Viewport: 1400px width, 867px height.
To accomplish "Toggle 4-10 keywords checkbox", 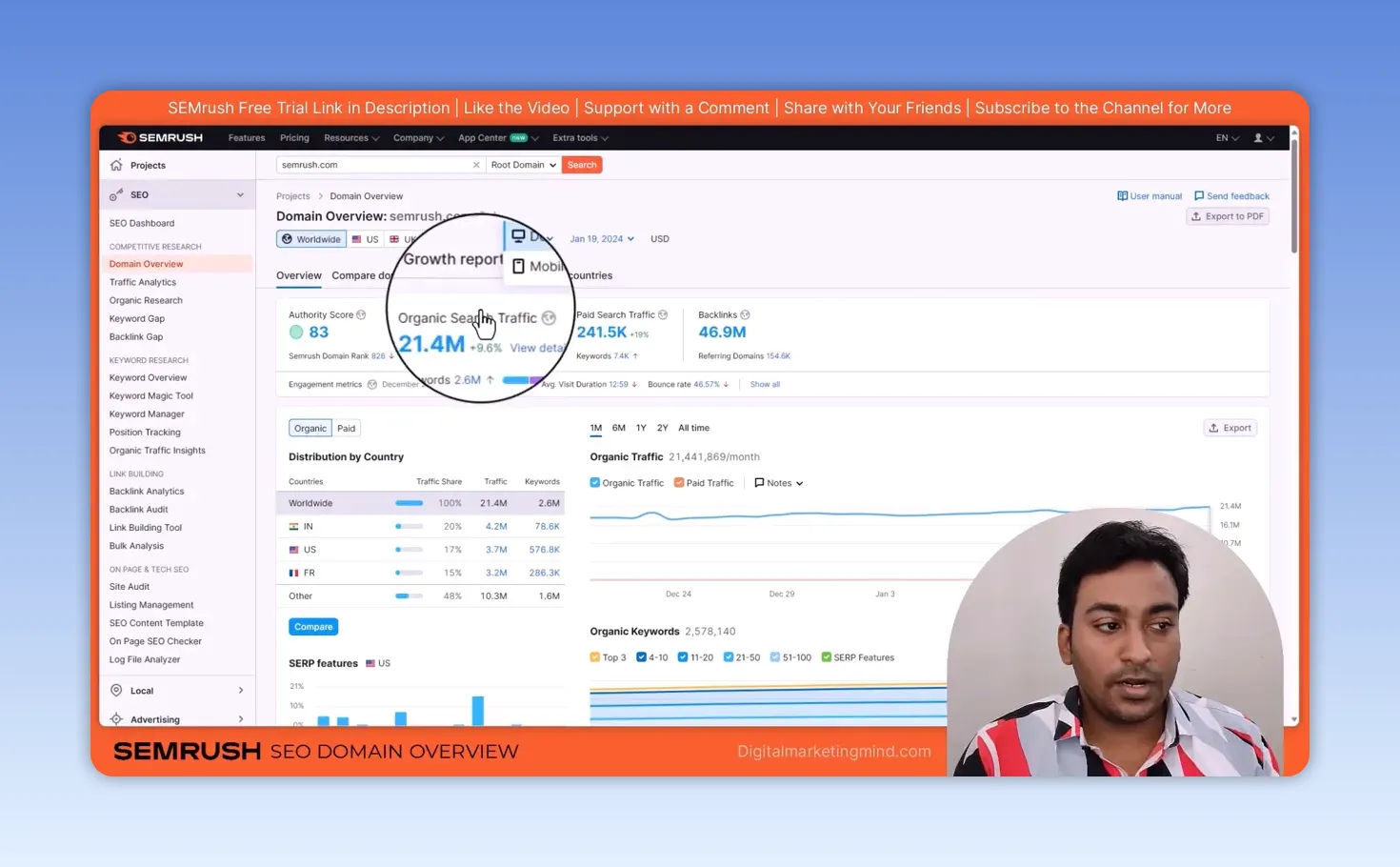I will [641, 657].
